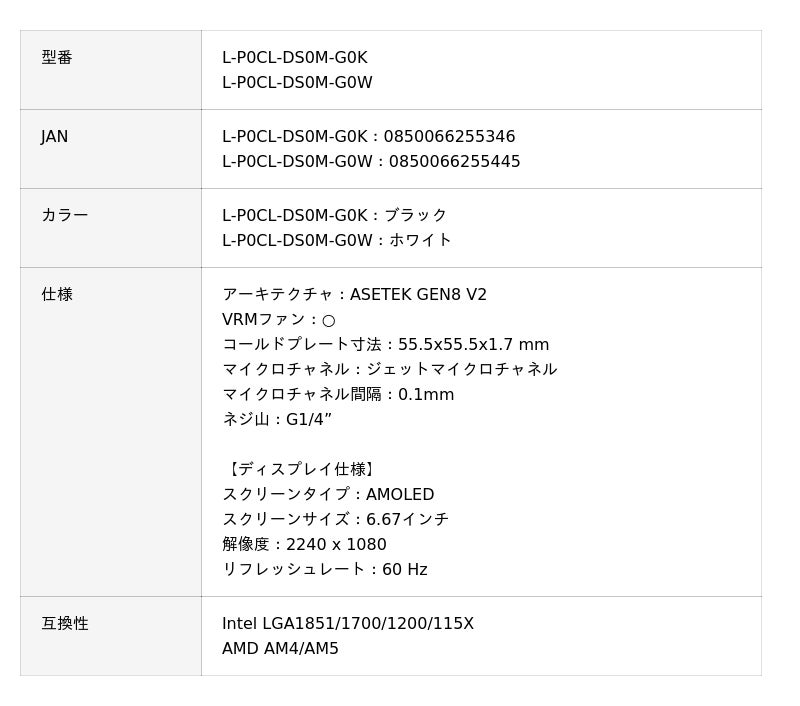Click the model number L-P0CL-DS0M-G0K in 型番 row

point(295,58)
